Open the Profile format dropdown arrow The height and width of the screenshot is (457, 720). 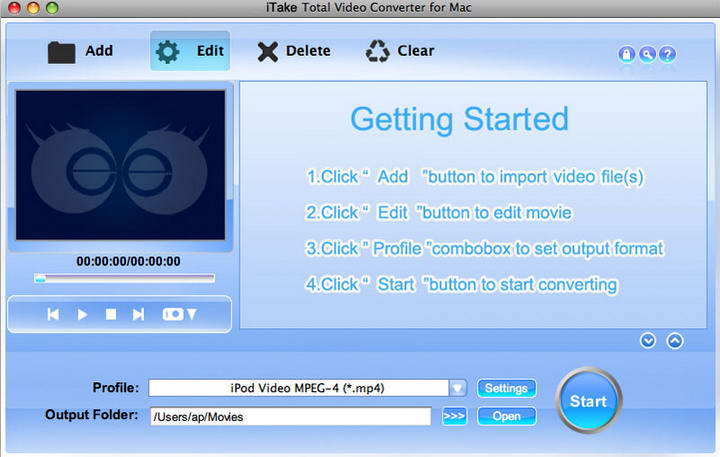tap(457, 388)
